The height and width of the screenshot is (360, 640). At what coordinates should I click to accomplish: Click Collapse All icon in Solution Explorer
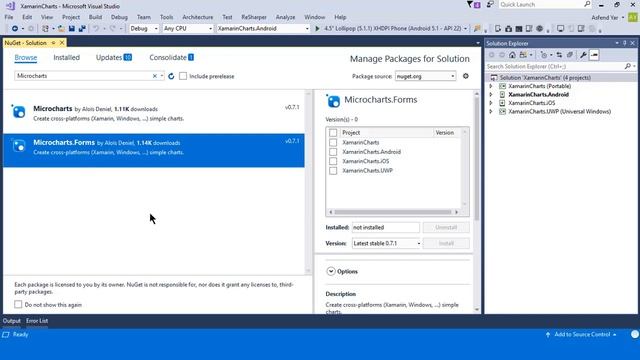570,55
